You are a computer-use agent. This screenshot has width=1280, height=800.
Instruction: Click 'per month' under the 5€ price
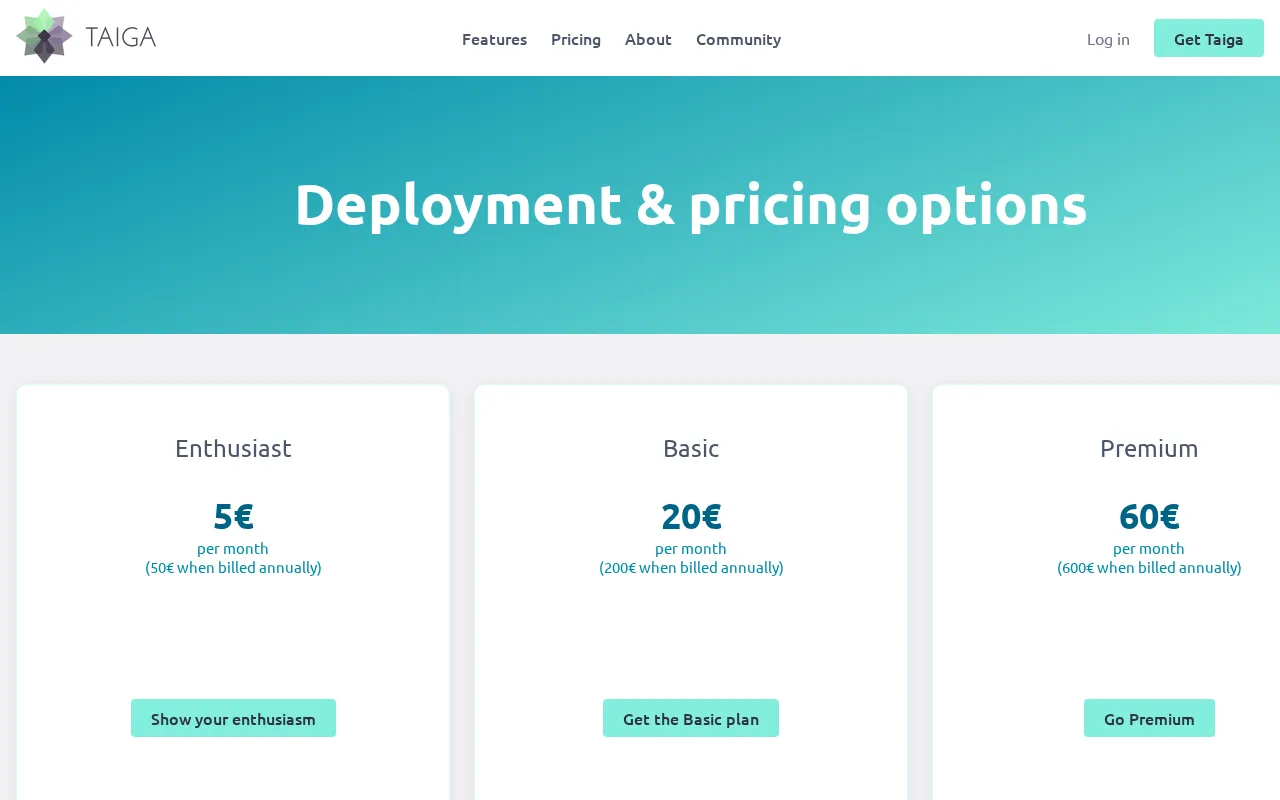233,548
